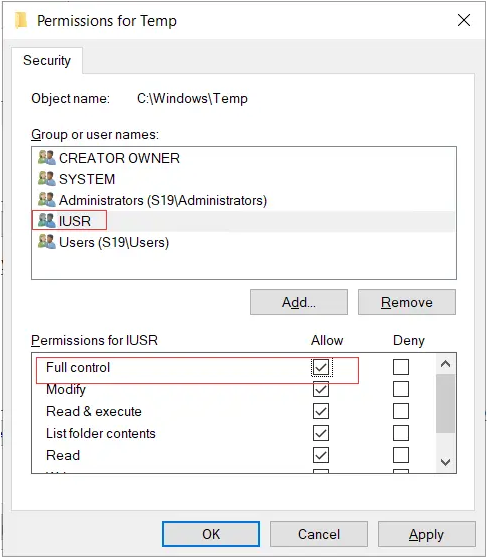The width and height of the screenshot is (490, 560).
Task: Click the SYSTEM user group icon
Action: (x=46, y=179)
